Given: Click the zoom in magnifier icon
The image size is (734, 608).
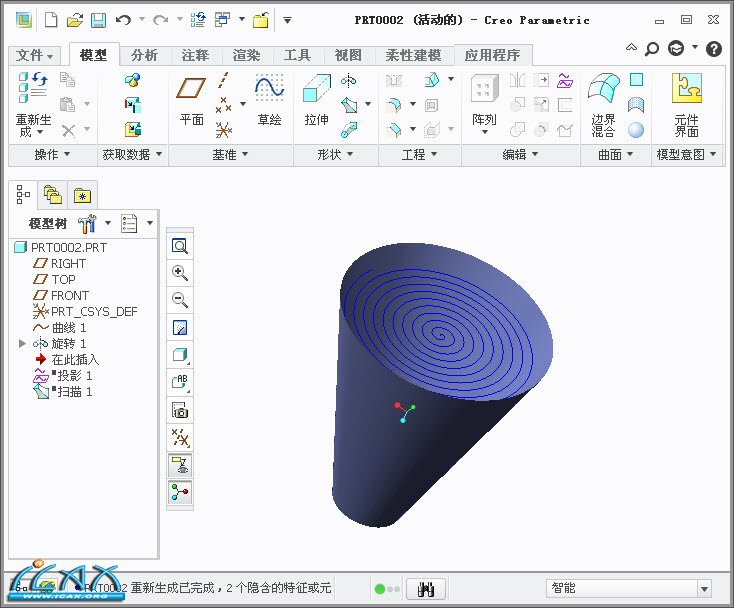Looking at the screenshot, I should tap(180, 273).
